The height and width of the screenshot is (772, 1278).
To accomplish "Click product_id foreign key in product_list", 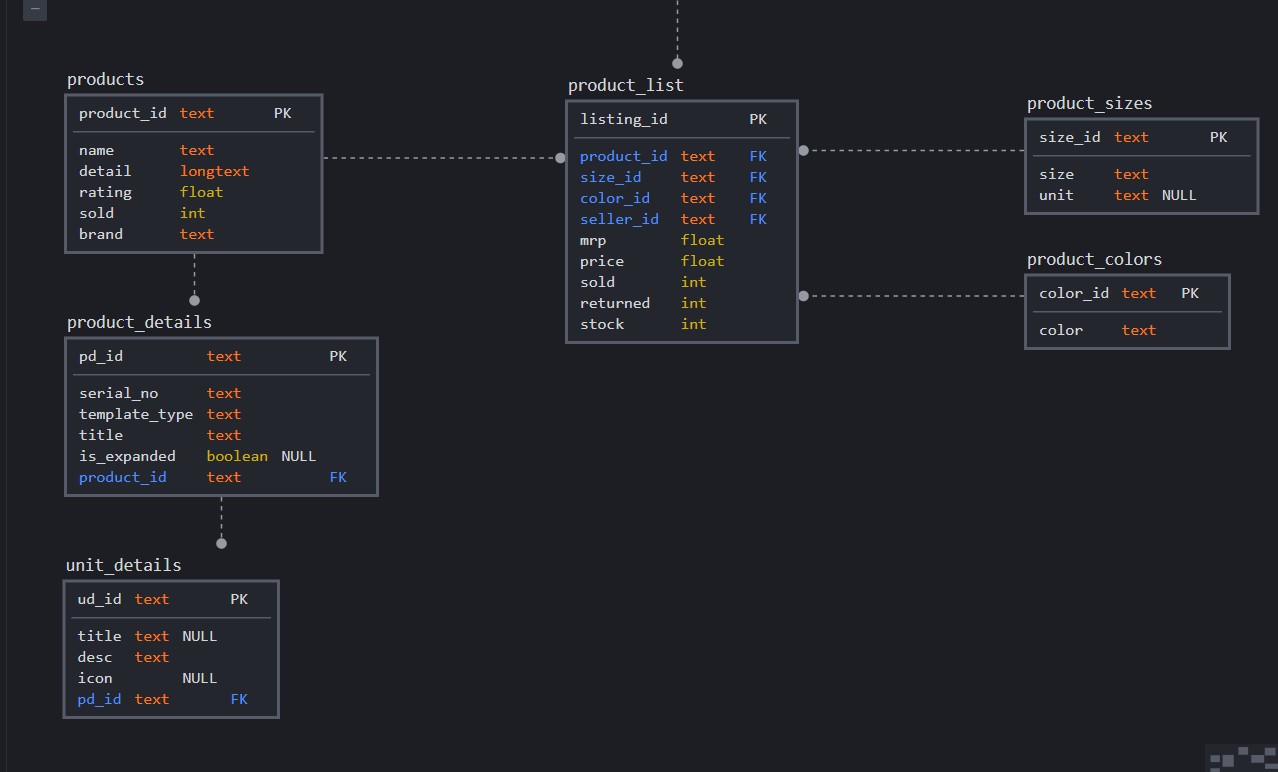I will pos(624,156).
